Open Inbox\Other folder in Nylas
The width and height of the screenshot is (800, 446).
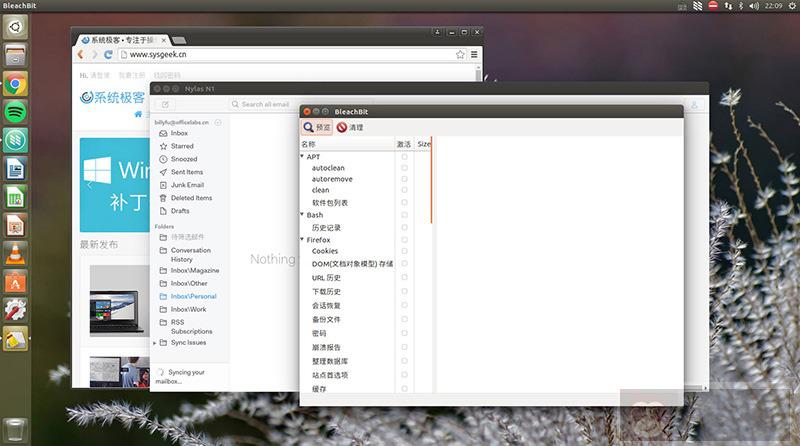coord(189,283)
